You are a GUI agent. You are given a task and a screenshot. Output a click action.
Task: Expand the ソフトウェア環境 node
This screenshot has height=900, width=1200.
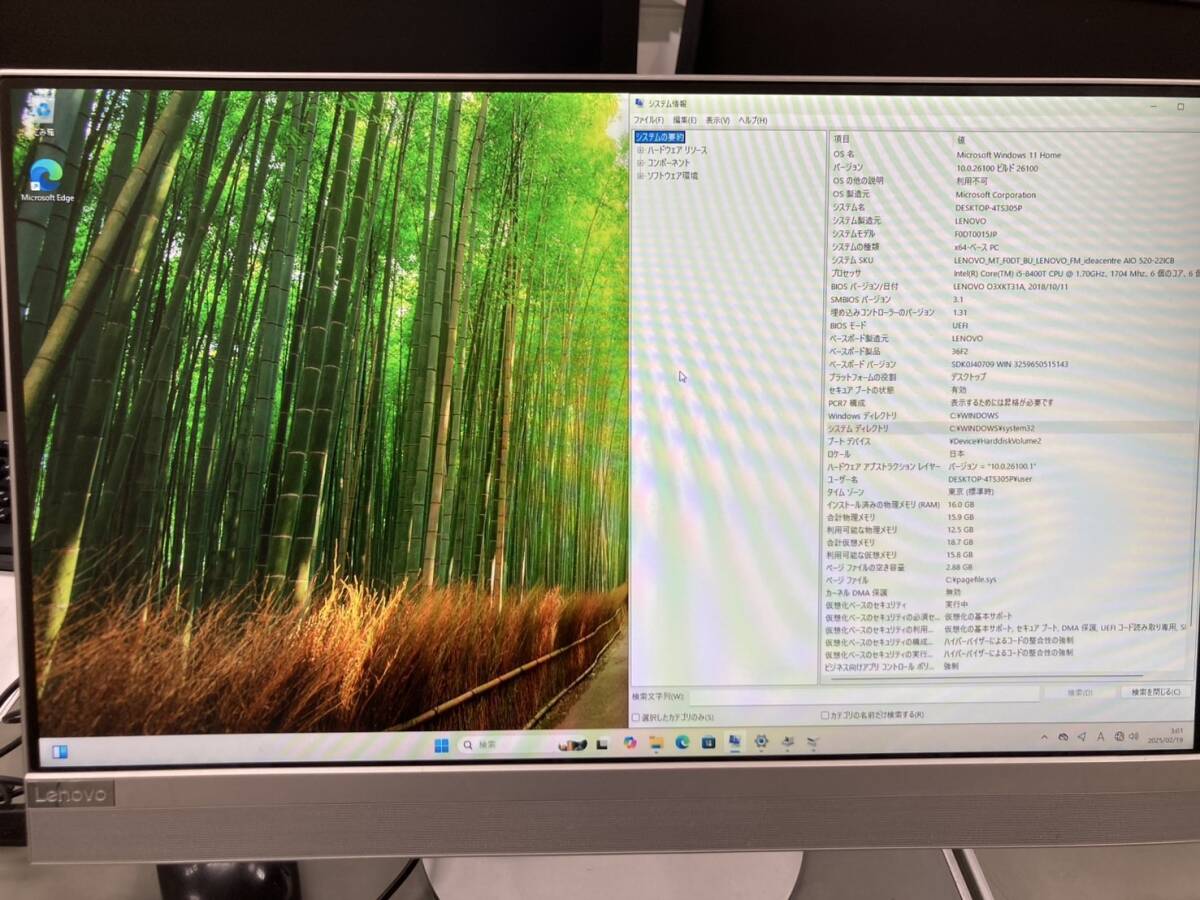coord(640,175)
